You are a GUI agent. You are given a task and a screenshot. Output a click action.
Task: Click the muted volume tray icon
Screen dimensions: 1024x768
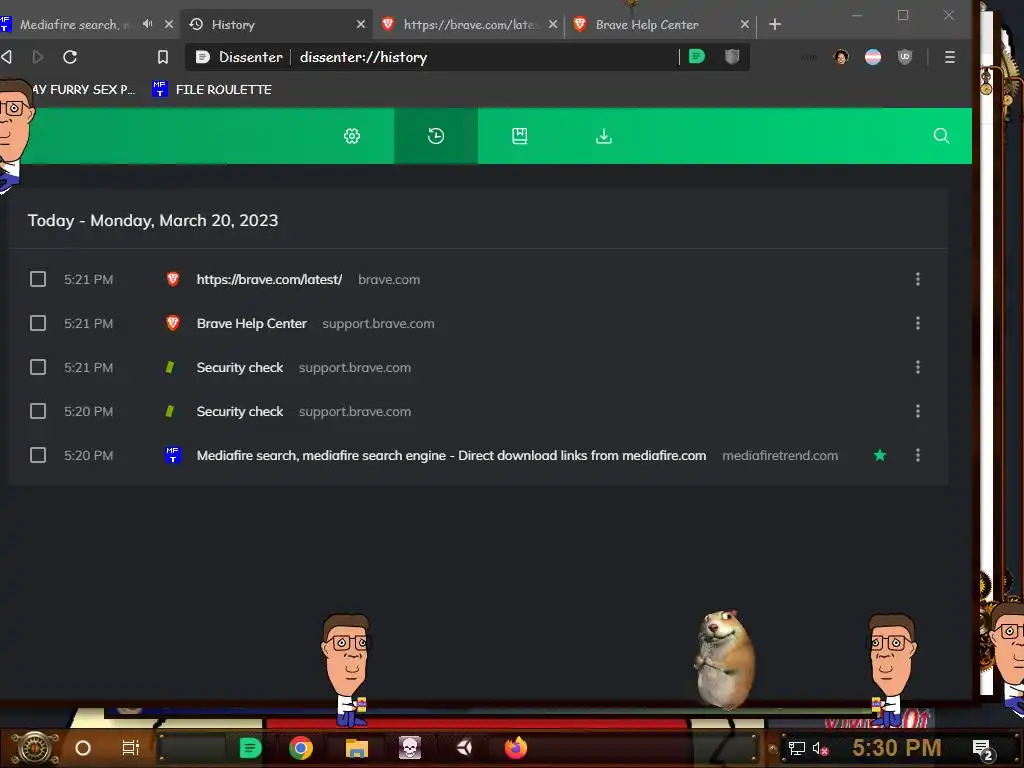820,749
